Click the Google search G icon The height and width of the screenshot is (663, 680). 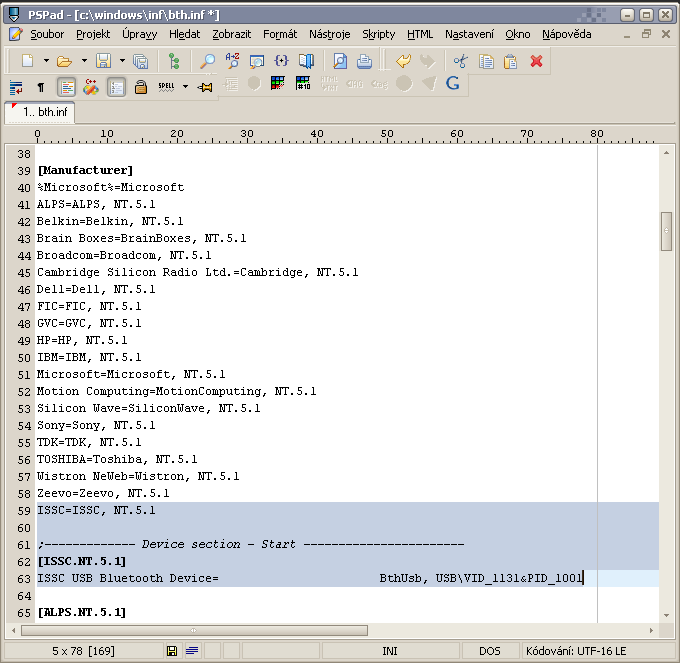452,83
